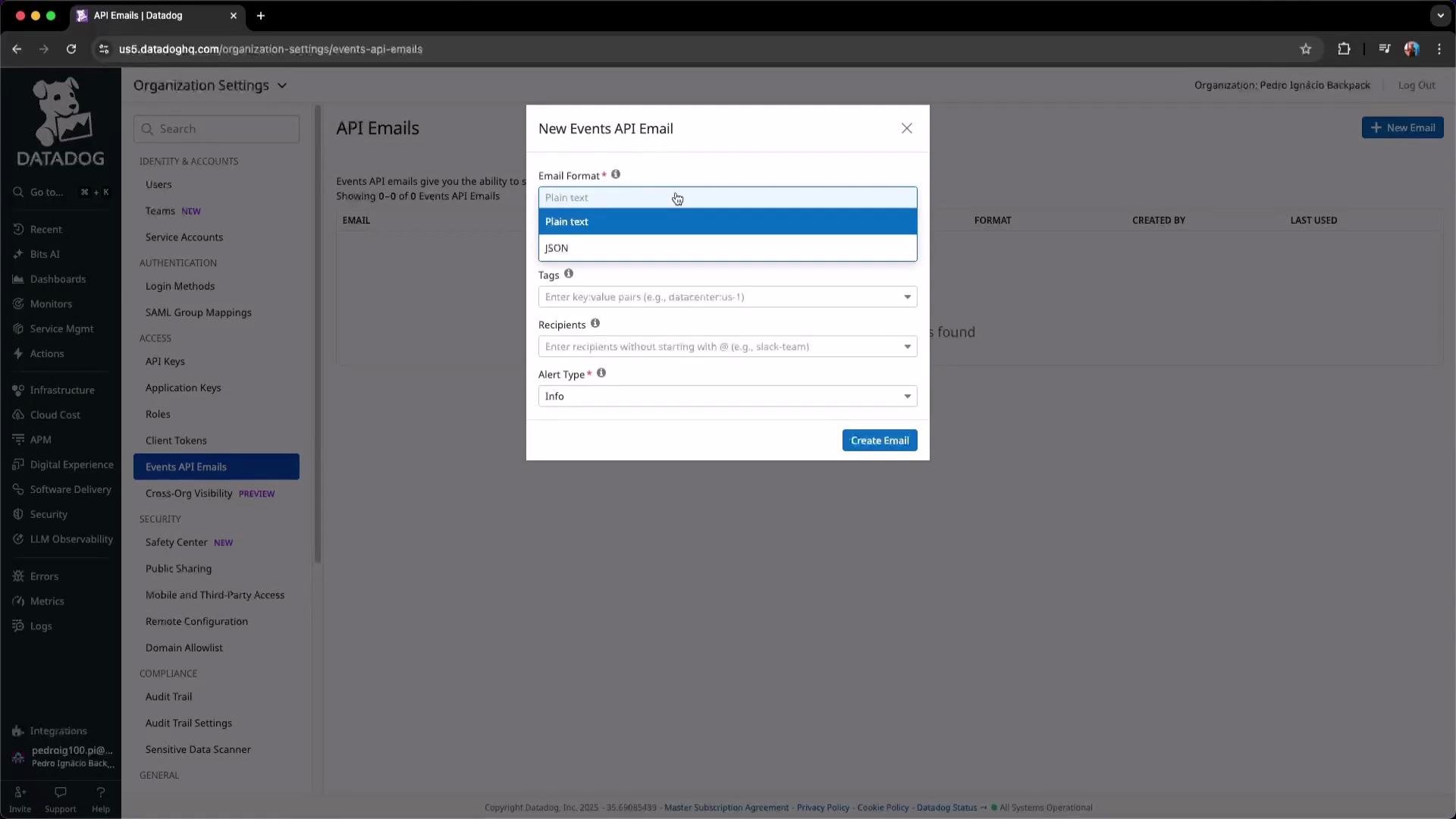1456x819 pixels.
Task: Open Client Tokens page
Action: pyautogui.click(x=176, y=441)
